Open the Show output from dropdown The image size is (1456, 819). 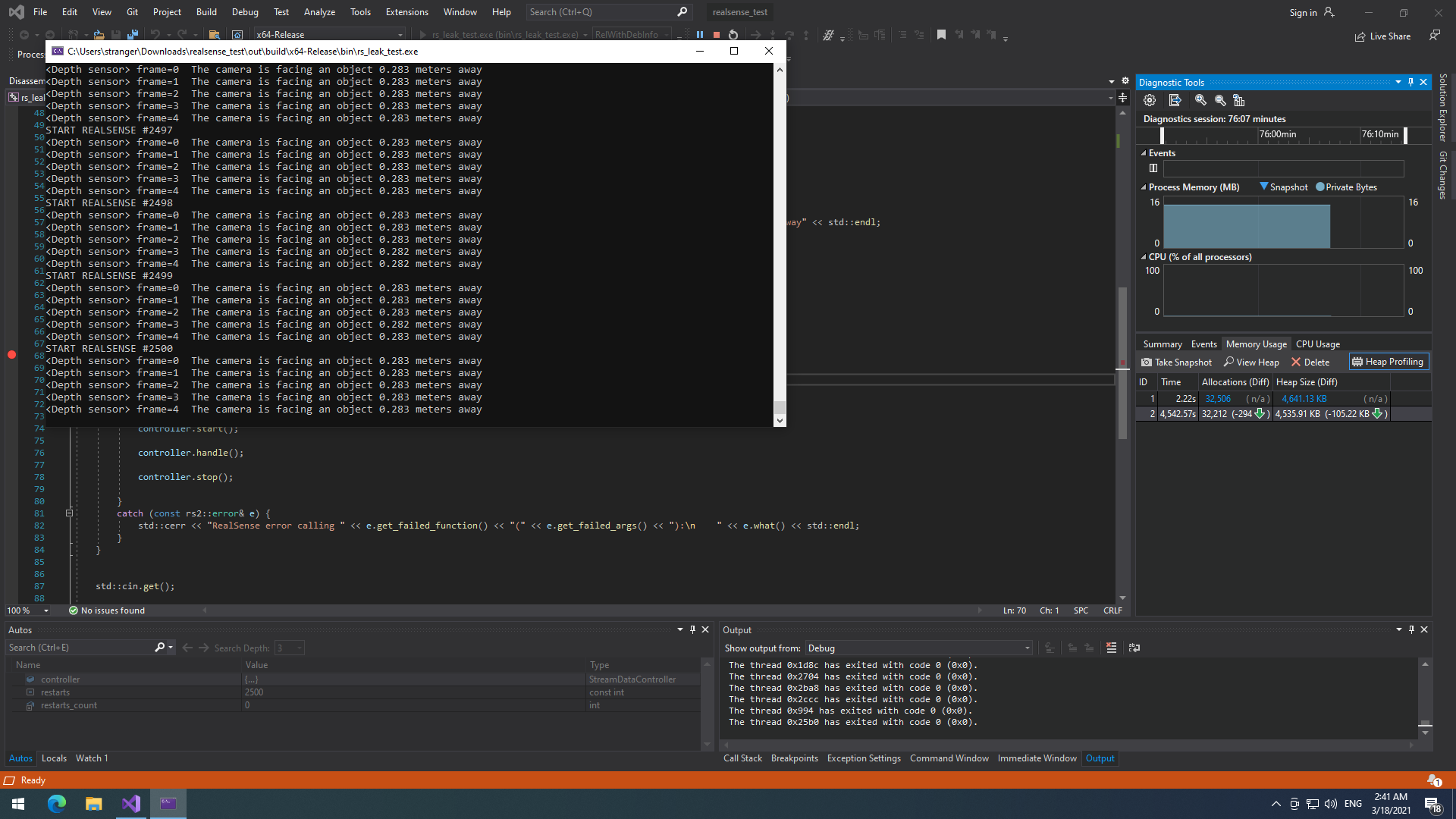pyautogui.click(x=1027, y=648)
